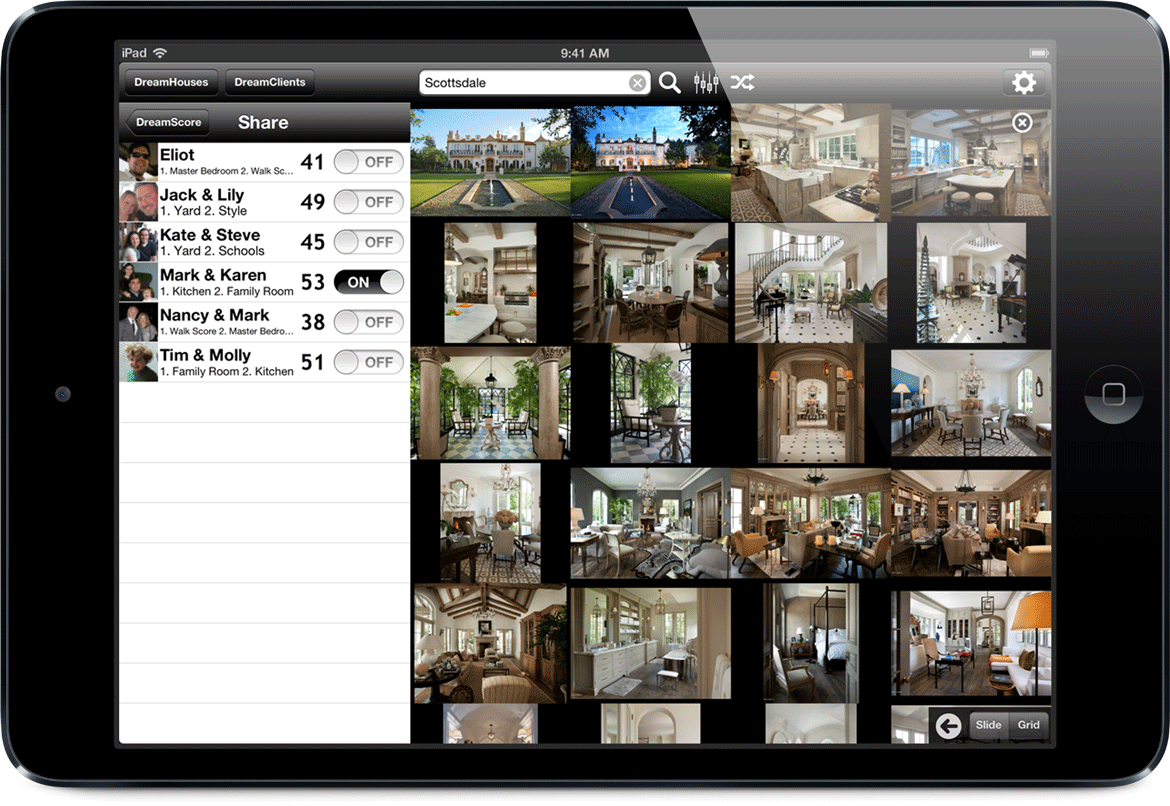Click the Share panel title
Viewport: 1170px width, 806px height.
tap(263, 122)
